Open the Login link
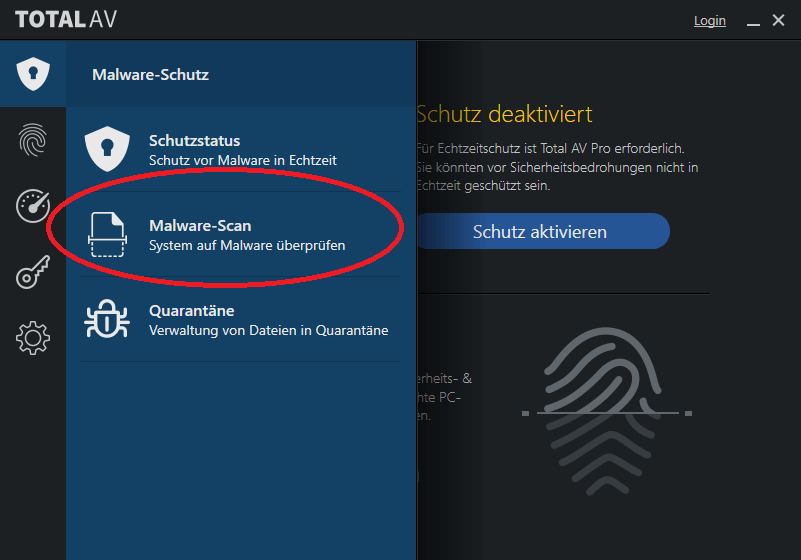Image resolution: width=801 pixels, height=560 pixels. 710,20
